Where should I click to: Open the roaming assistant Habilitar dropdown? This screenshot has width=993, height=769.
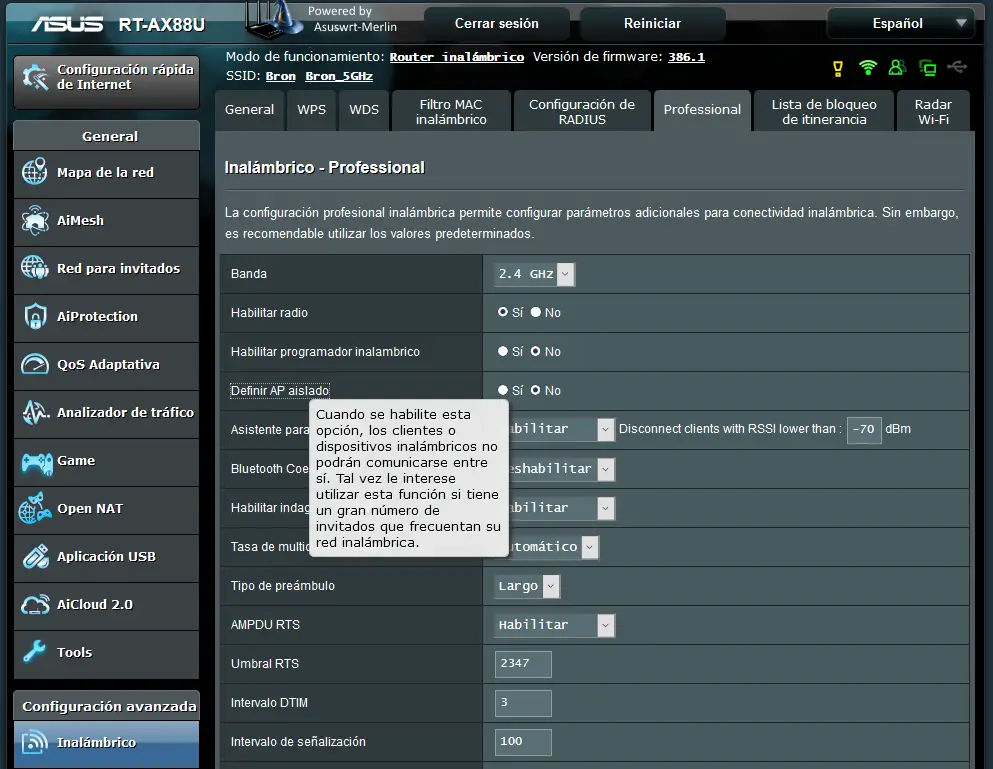[x=562, y=429]
